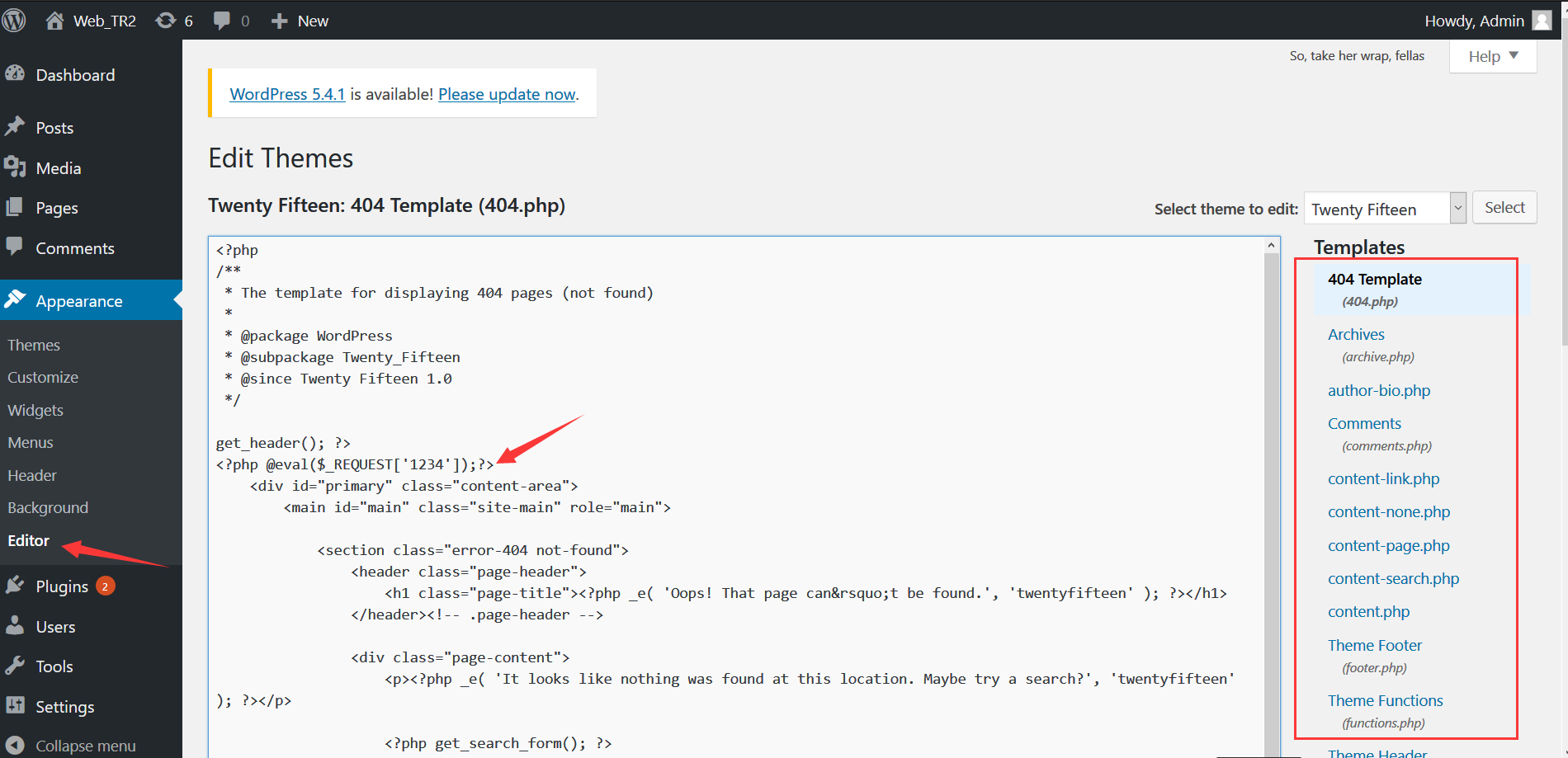
Task: Click the Plugins update badge showing 2
Action: (105, 586)
